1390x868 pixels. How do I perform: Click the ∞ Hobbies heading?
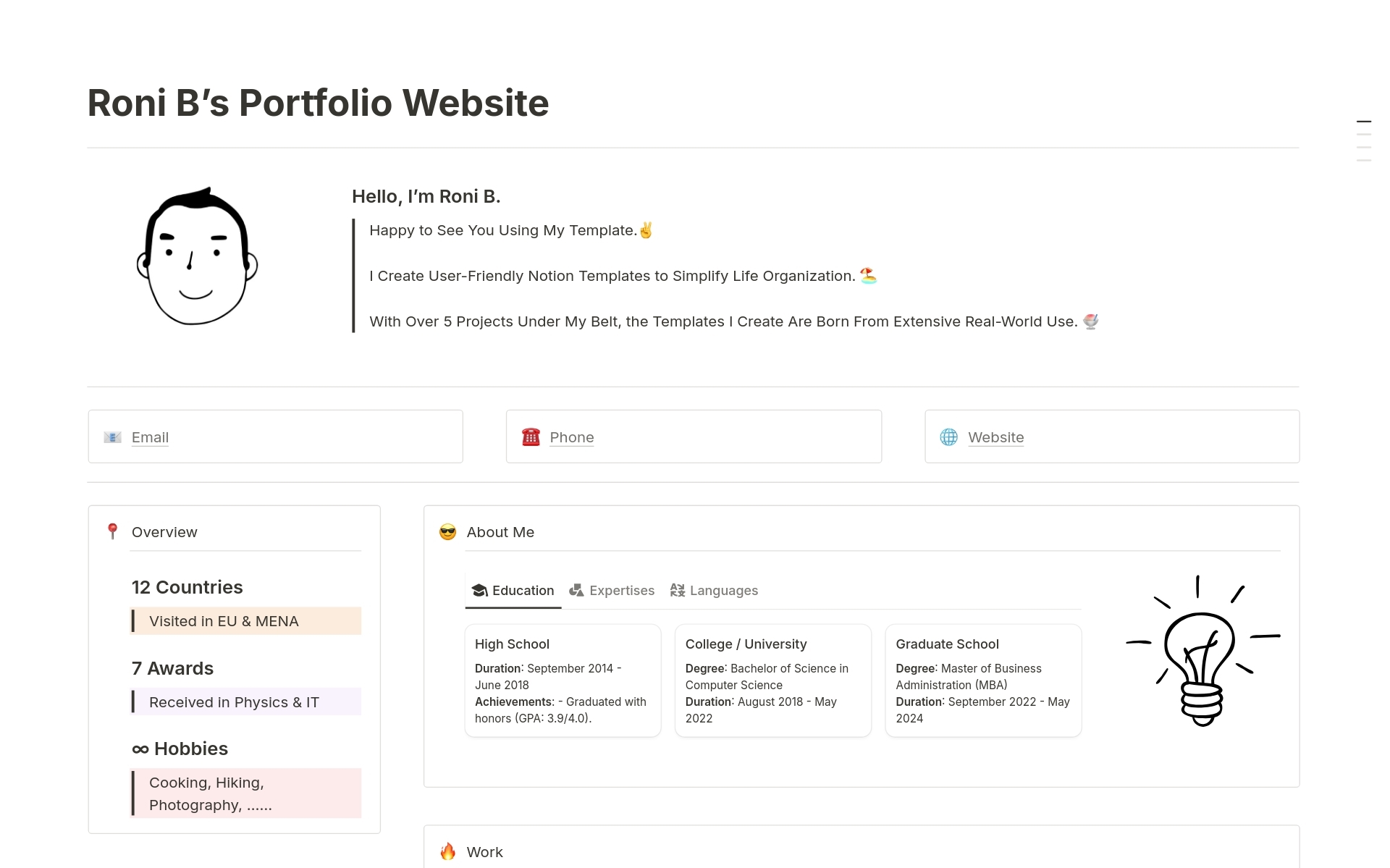[x=180, y=749]
